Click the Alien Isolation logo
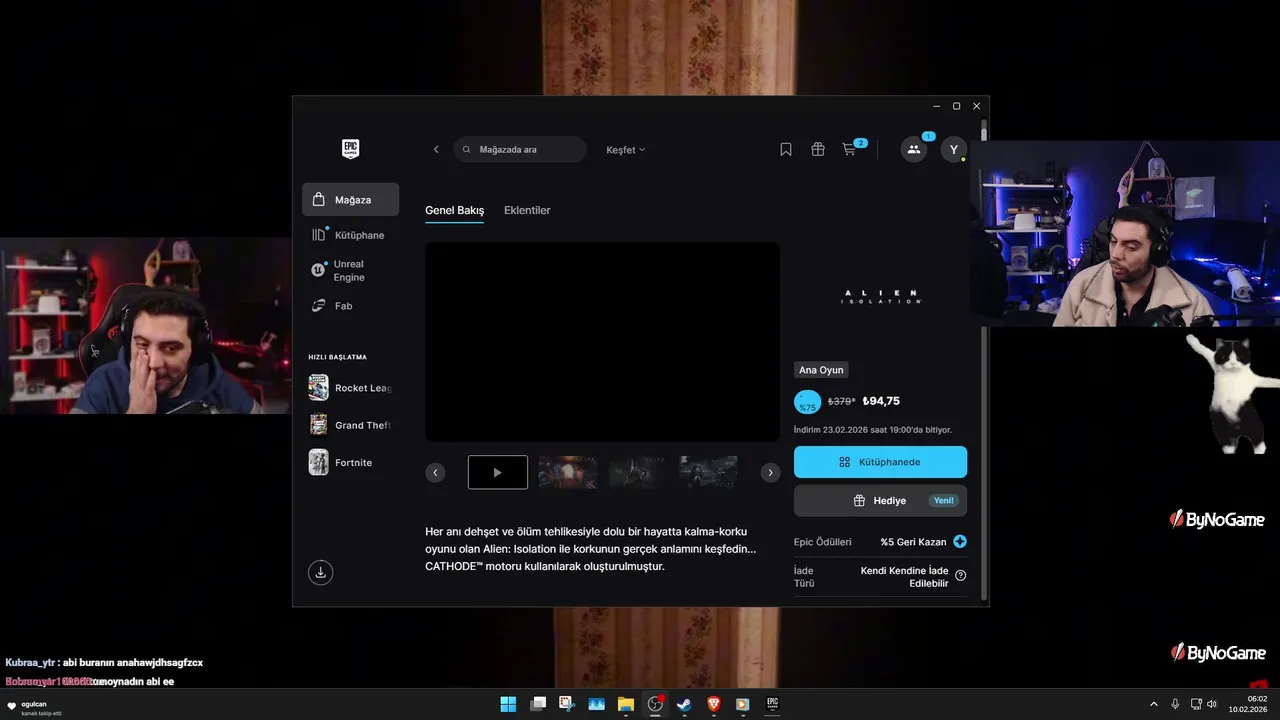 click(x=881, y=297)
